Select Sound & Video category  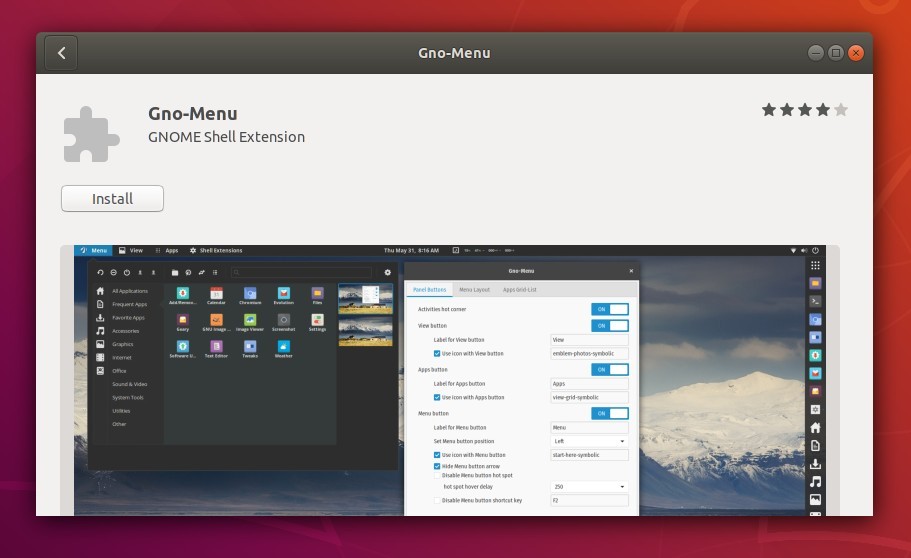pyautogui.click(x=130, y=384)
